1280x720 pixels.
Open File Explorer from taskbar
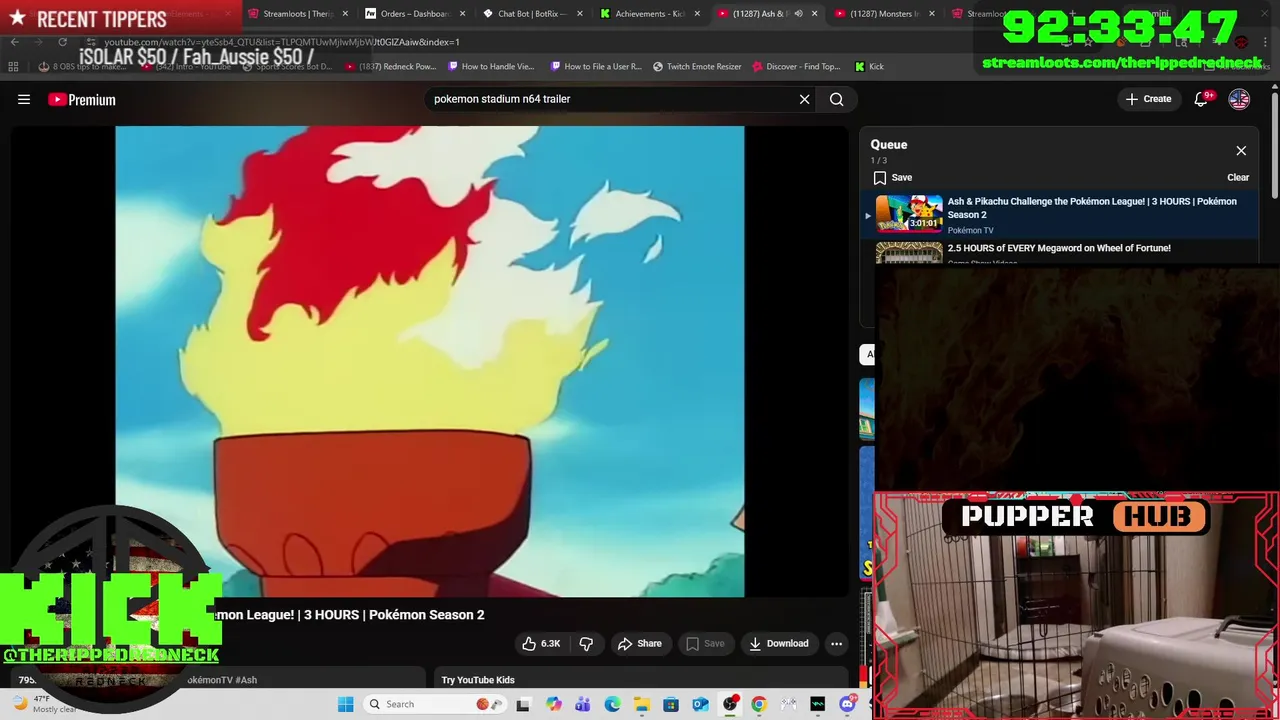click(x=642, y=704)
